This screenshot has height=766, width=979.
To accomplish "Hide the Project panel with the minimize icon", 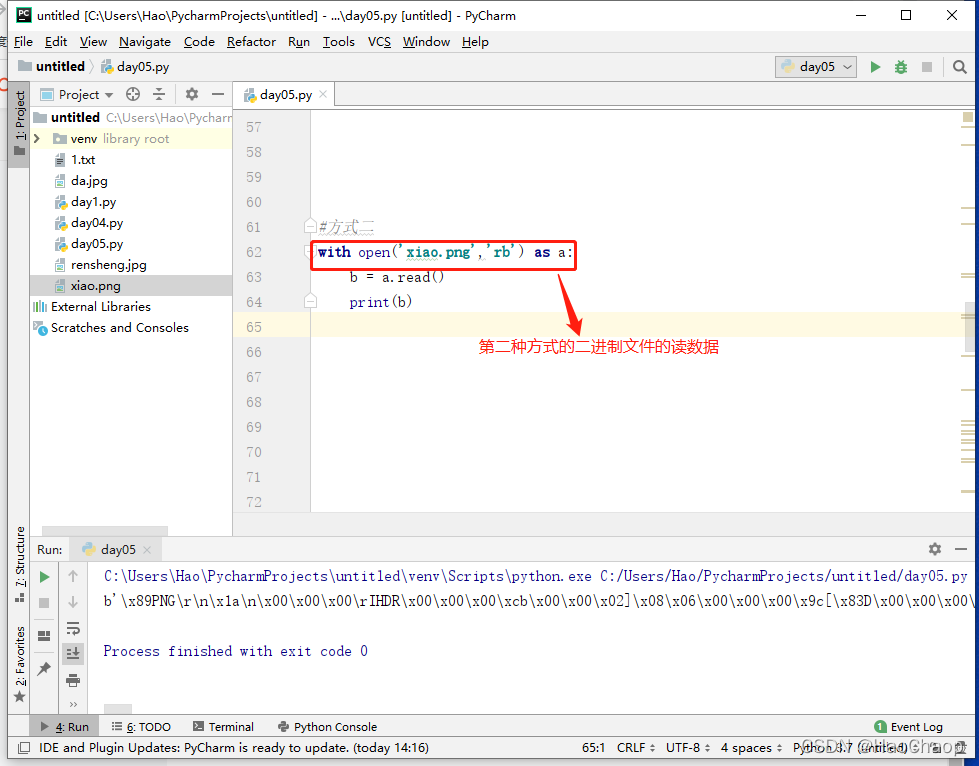I will [x=217, y=94].
